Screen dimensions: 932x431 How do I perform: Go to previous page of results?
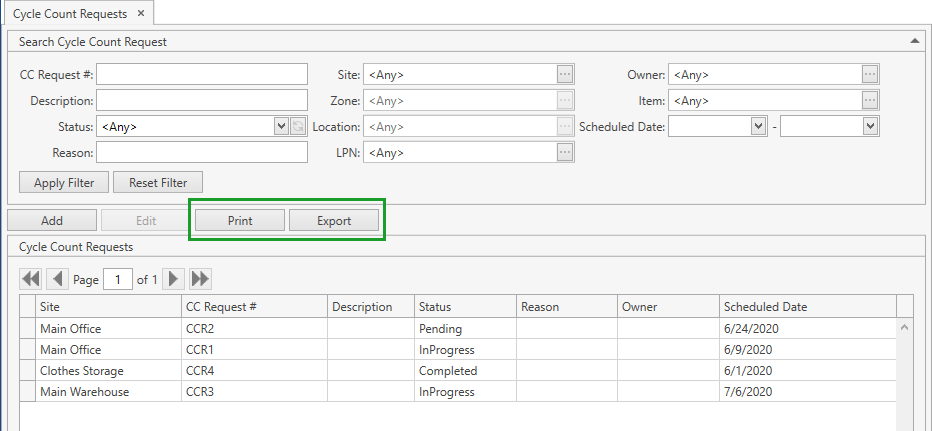pos(57,279)
